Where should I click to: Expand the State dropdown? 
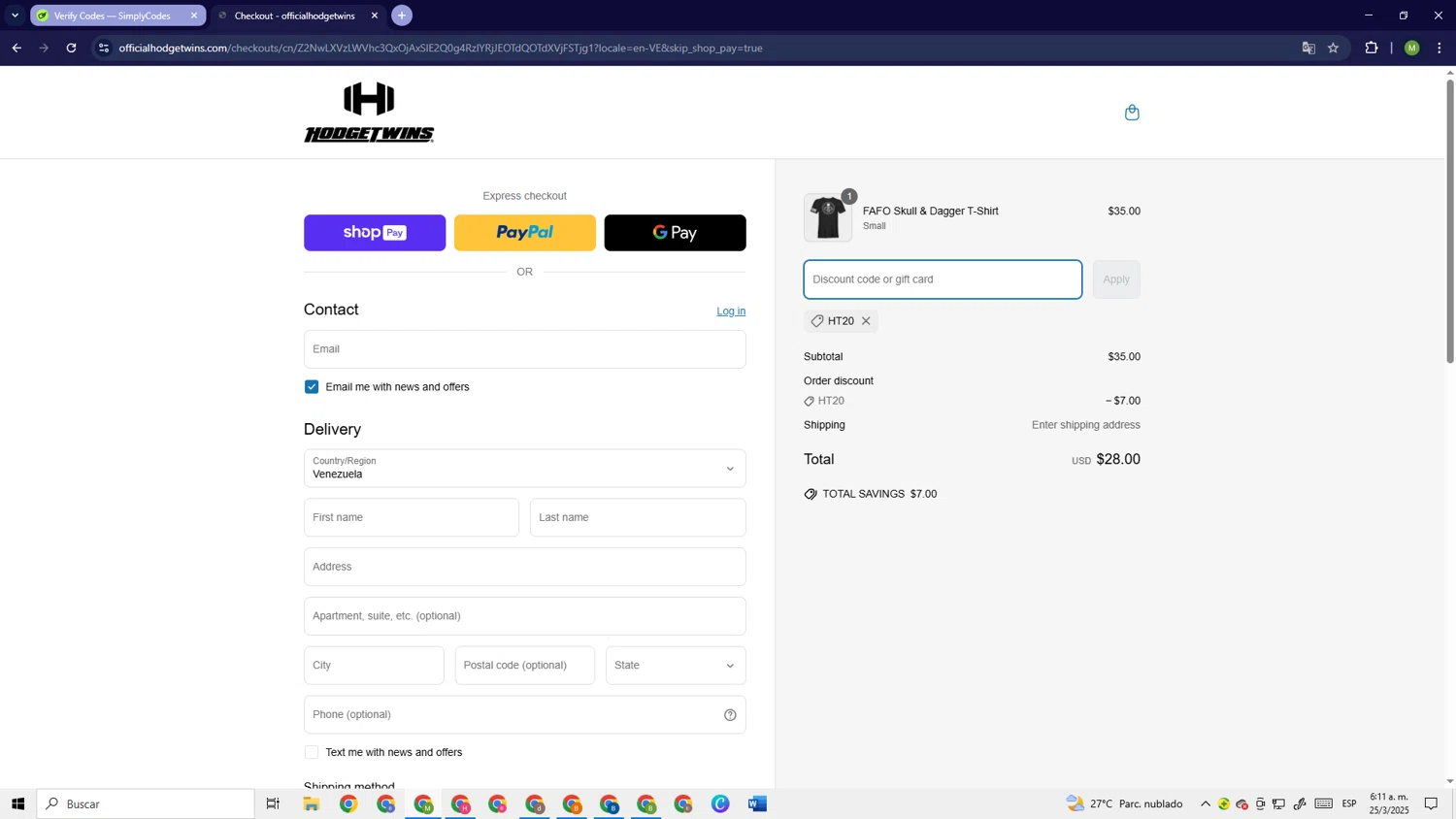point(676,666)
